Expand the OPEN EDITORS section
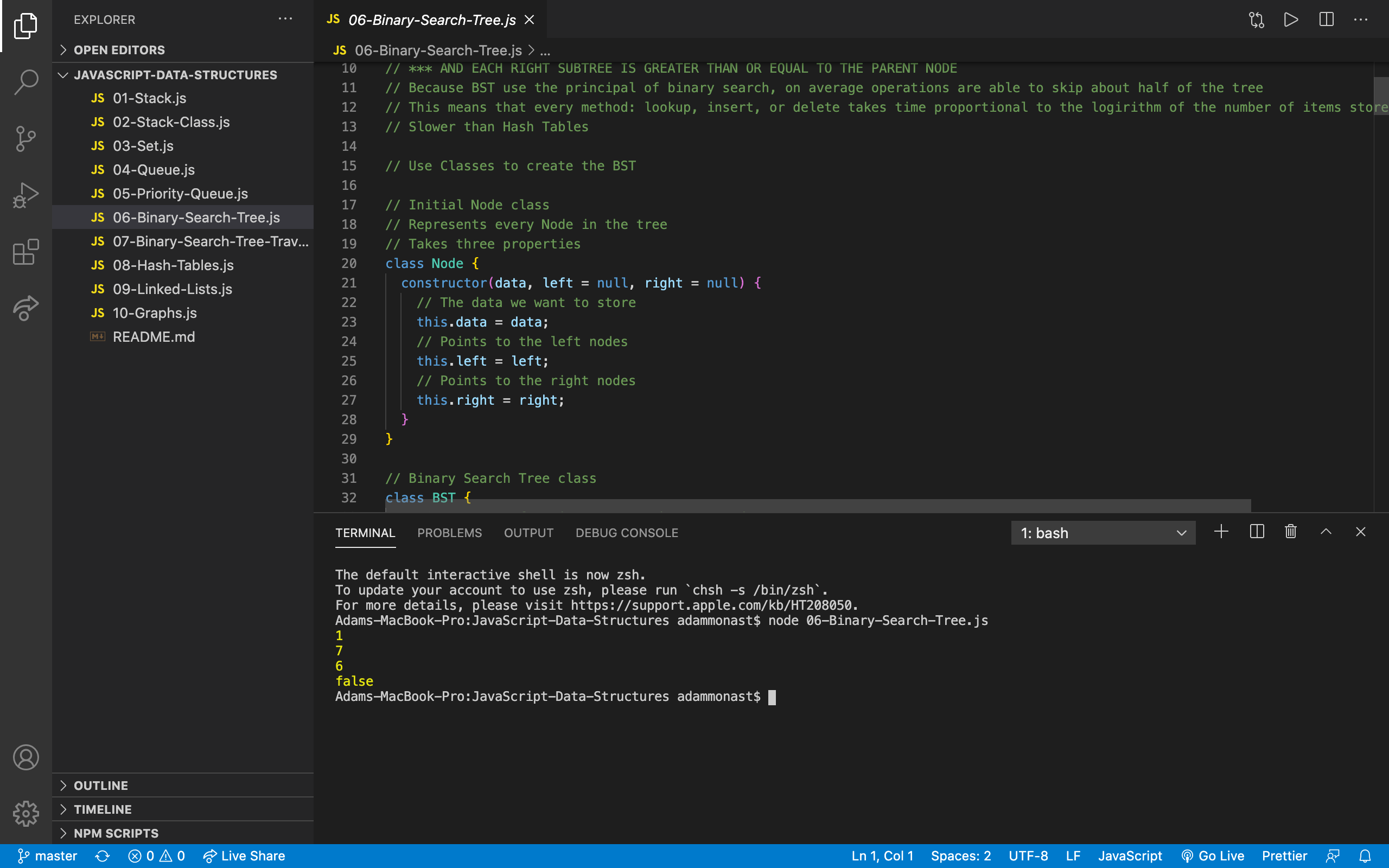 click(x=119, y=50)
